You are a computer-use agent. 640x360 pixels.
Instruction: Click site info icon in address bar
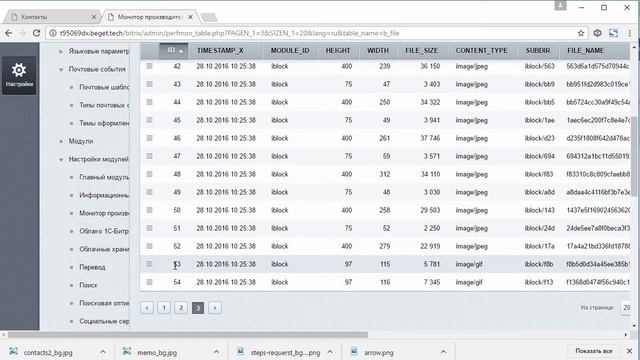[x=53, y=33]
